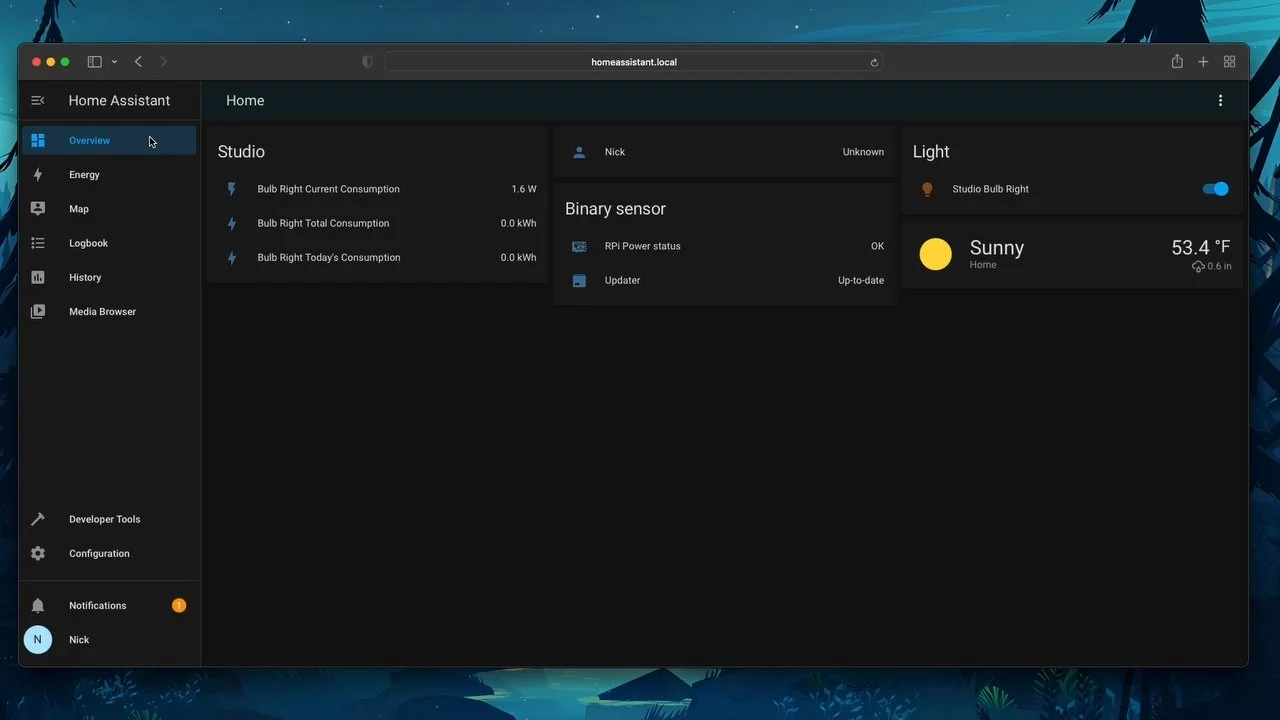Click the Bulb Right Today's Consumption label
1280x720 pixels.
pyautogui.click(x=329, y=258)
